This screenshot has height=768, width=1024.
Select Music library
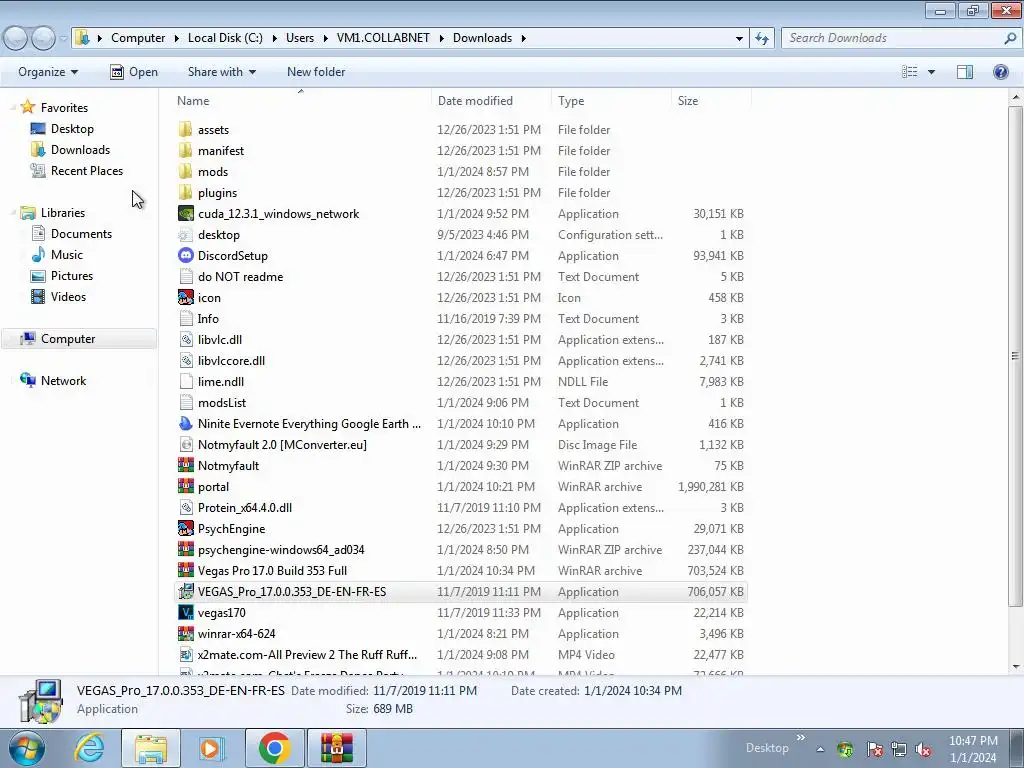(67, 255)
